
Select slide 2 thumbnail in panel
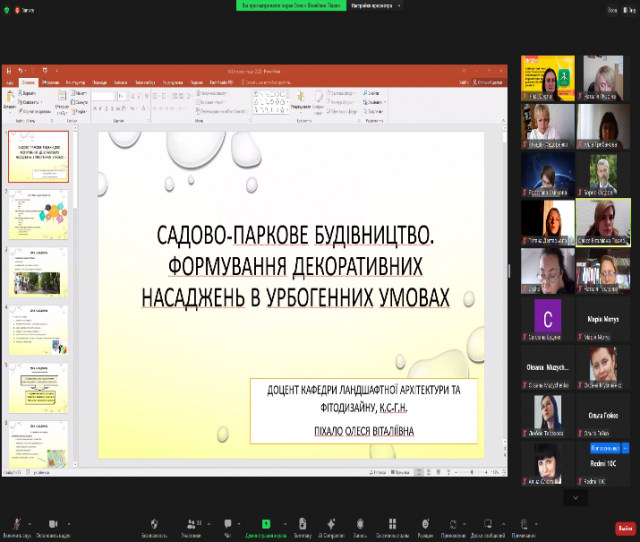click(38, 214)
